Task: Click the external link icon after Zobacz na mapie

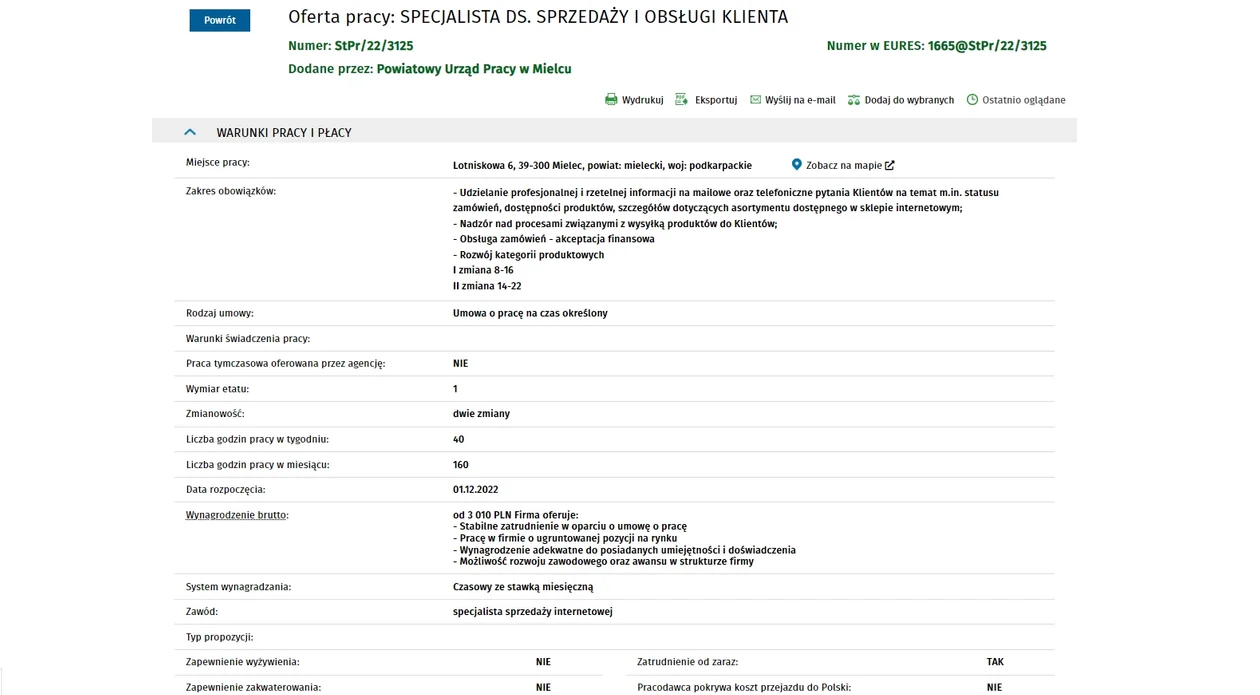Action: tap(890, 165)
